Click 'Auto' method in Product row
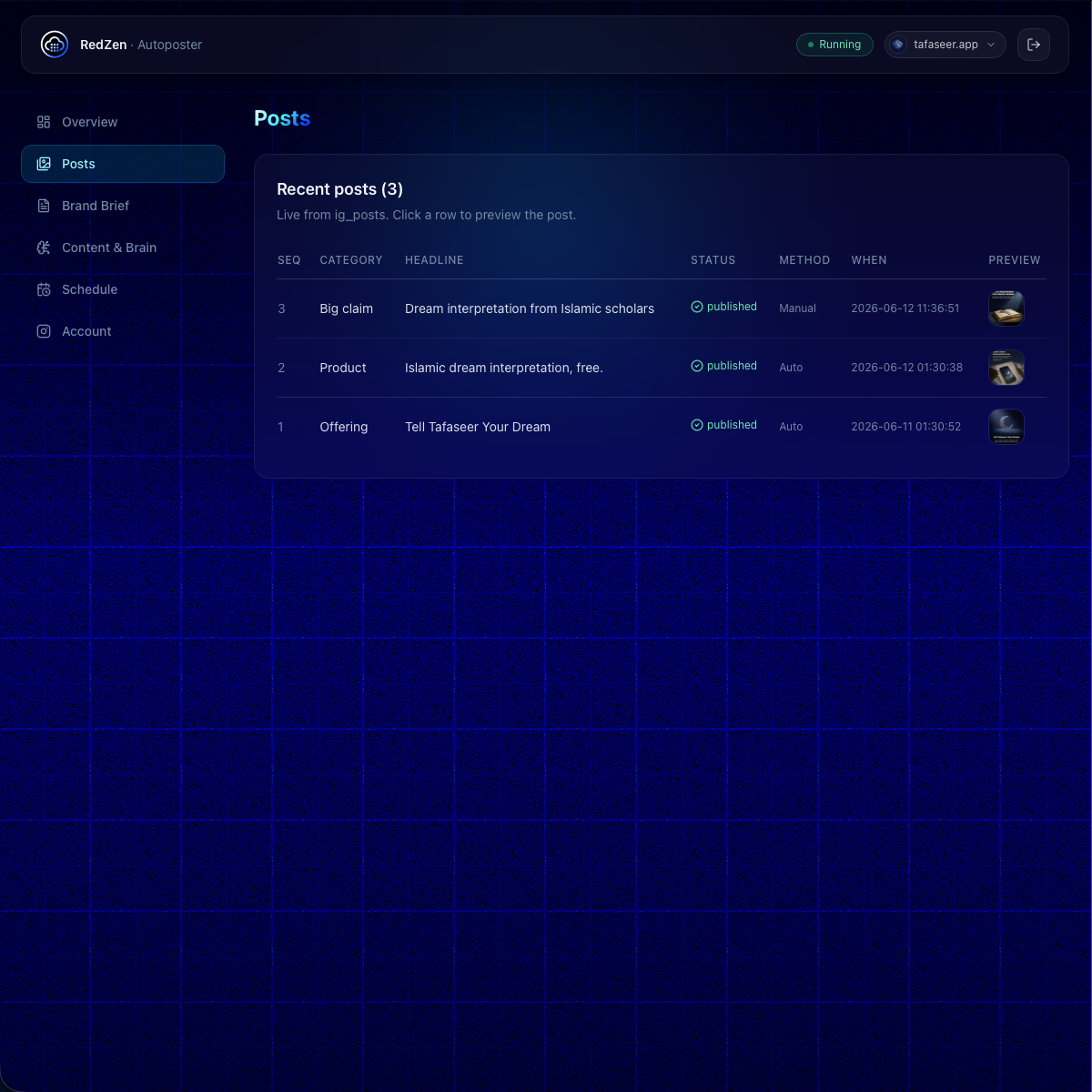The height and width of the screenshot is (1092, 1092). [791, 368]
